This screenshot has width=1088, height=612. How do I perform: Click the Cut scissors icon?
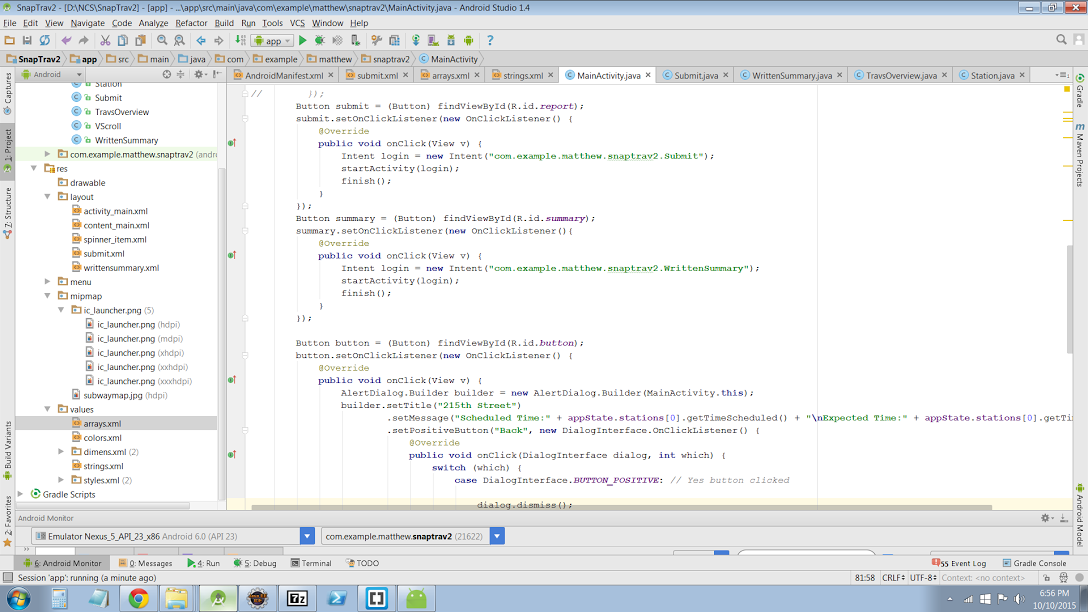coord(105,41)
